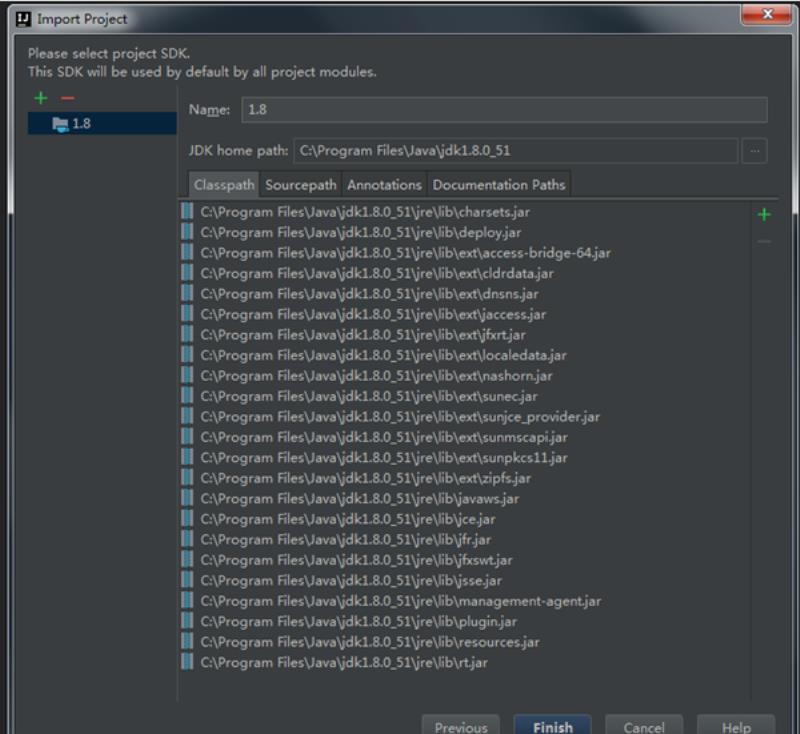Click the JDK home path field
The image size is (800, 734).
515,150
